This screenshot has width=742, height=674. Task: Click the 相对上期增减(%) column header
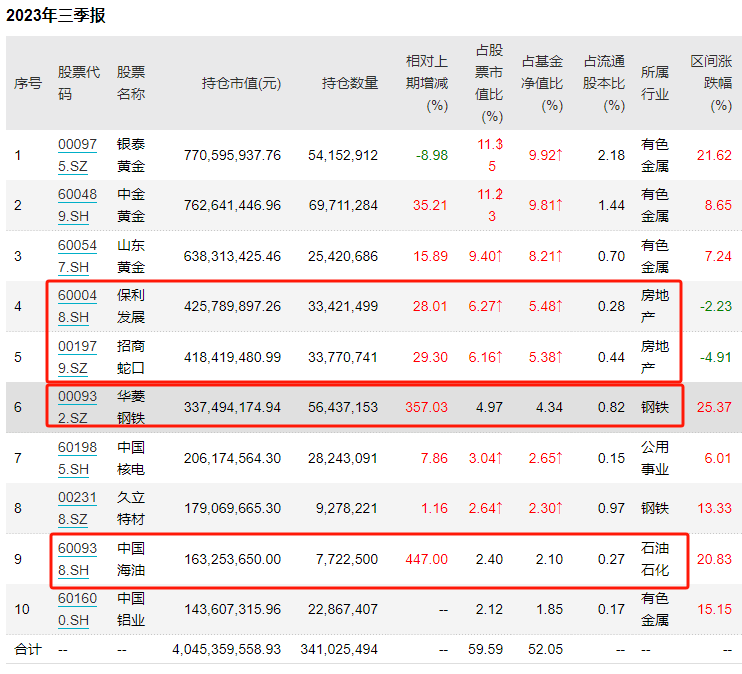pyautogui.click(x=427, y=83)
